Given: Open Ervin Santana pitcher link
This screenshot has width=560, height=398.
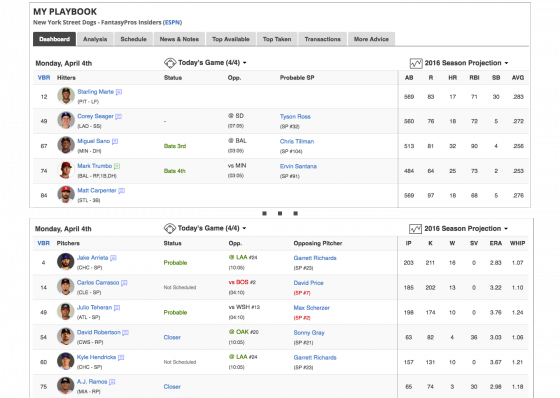Looking at the screenshot, I should (298, 166).
